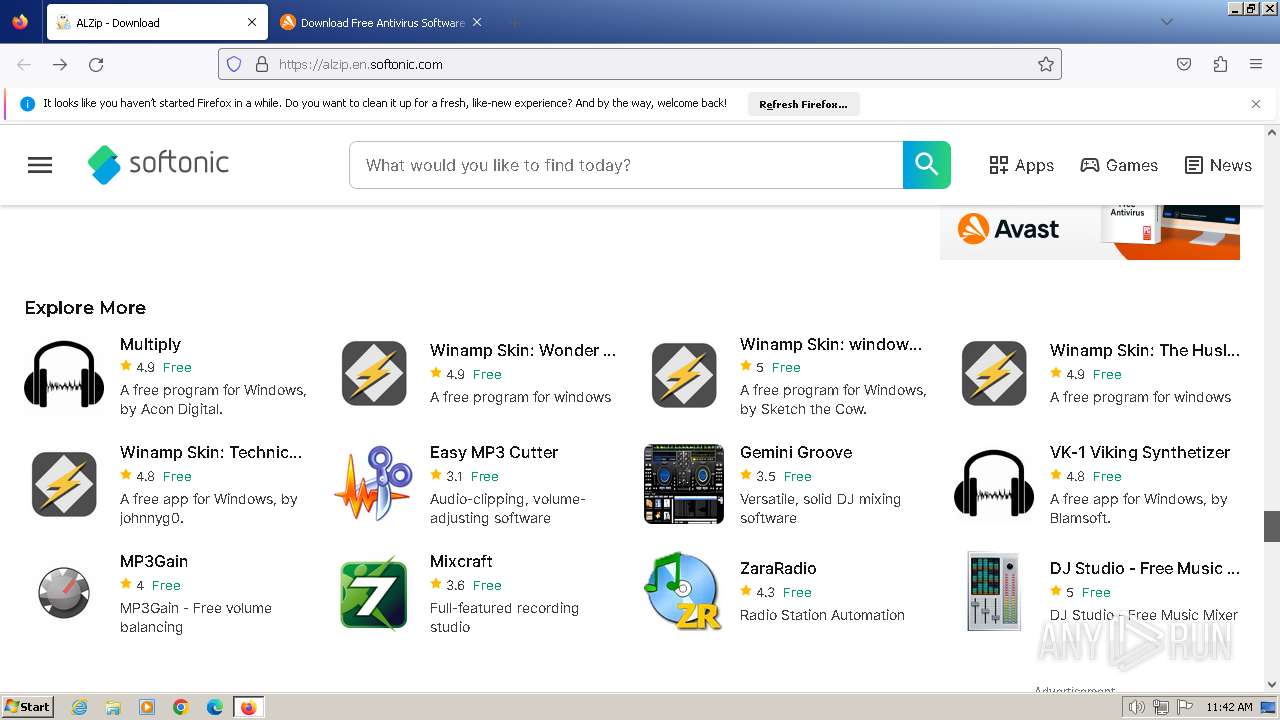Click the 'VK-1 Viking Synthetizer' title
1280x720 pixels.
tap(1140, 452)
